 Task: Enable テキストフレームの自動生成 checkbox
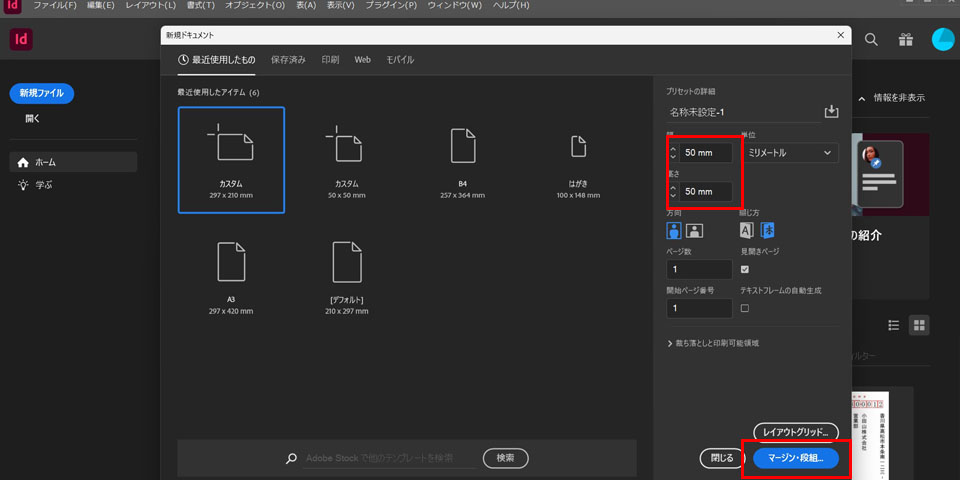pyautogui.click(x=745, y=308)
